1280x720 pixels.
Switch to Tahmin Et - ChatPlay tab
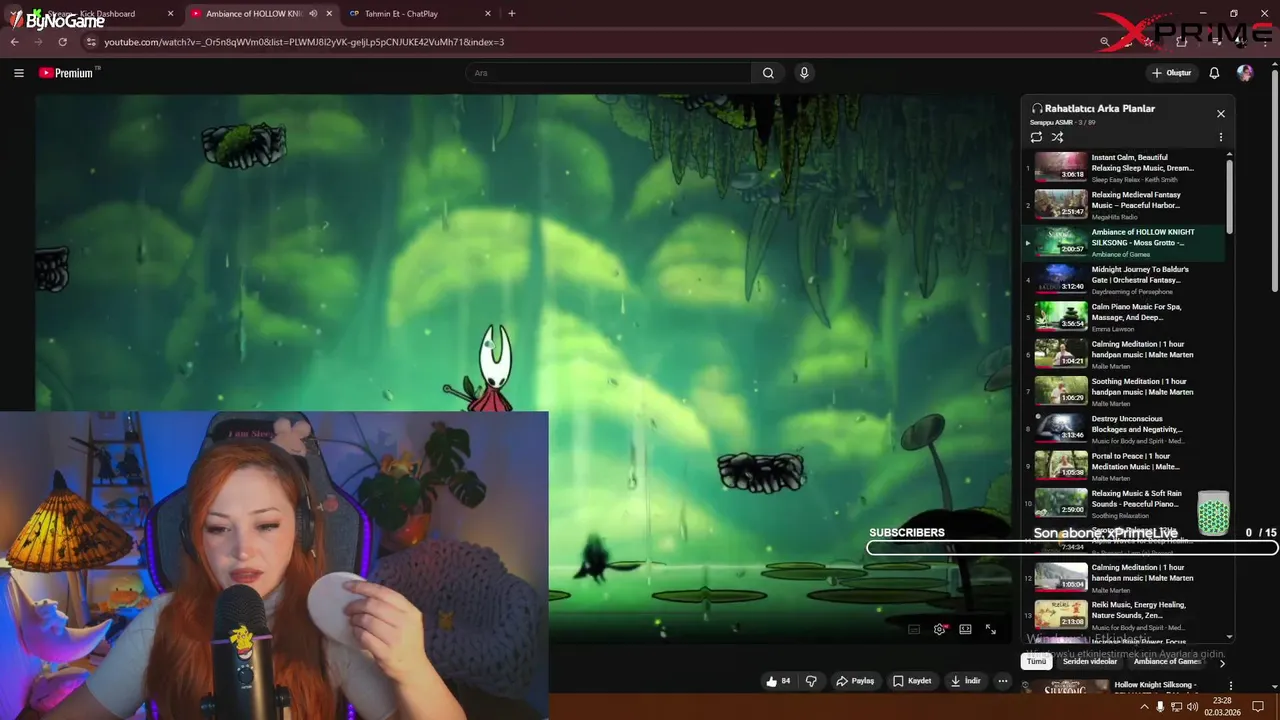tap(419, 14)
